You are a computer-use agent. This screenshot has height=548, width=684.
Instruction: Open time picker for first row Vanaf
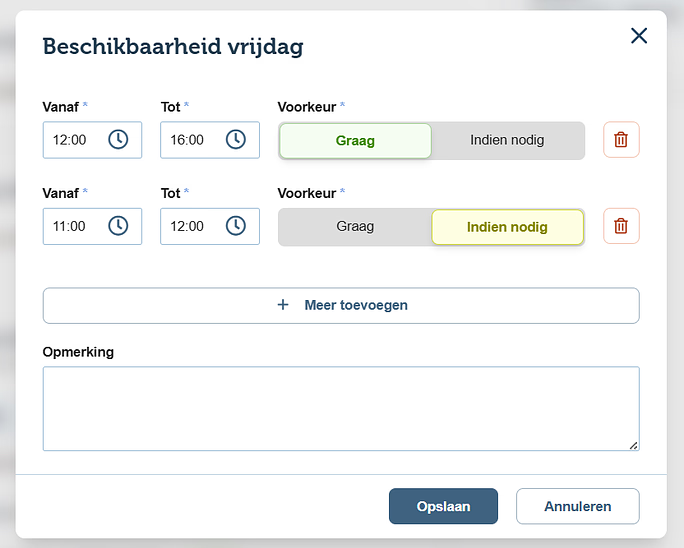(118, 140)
